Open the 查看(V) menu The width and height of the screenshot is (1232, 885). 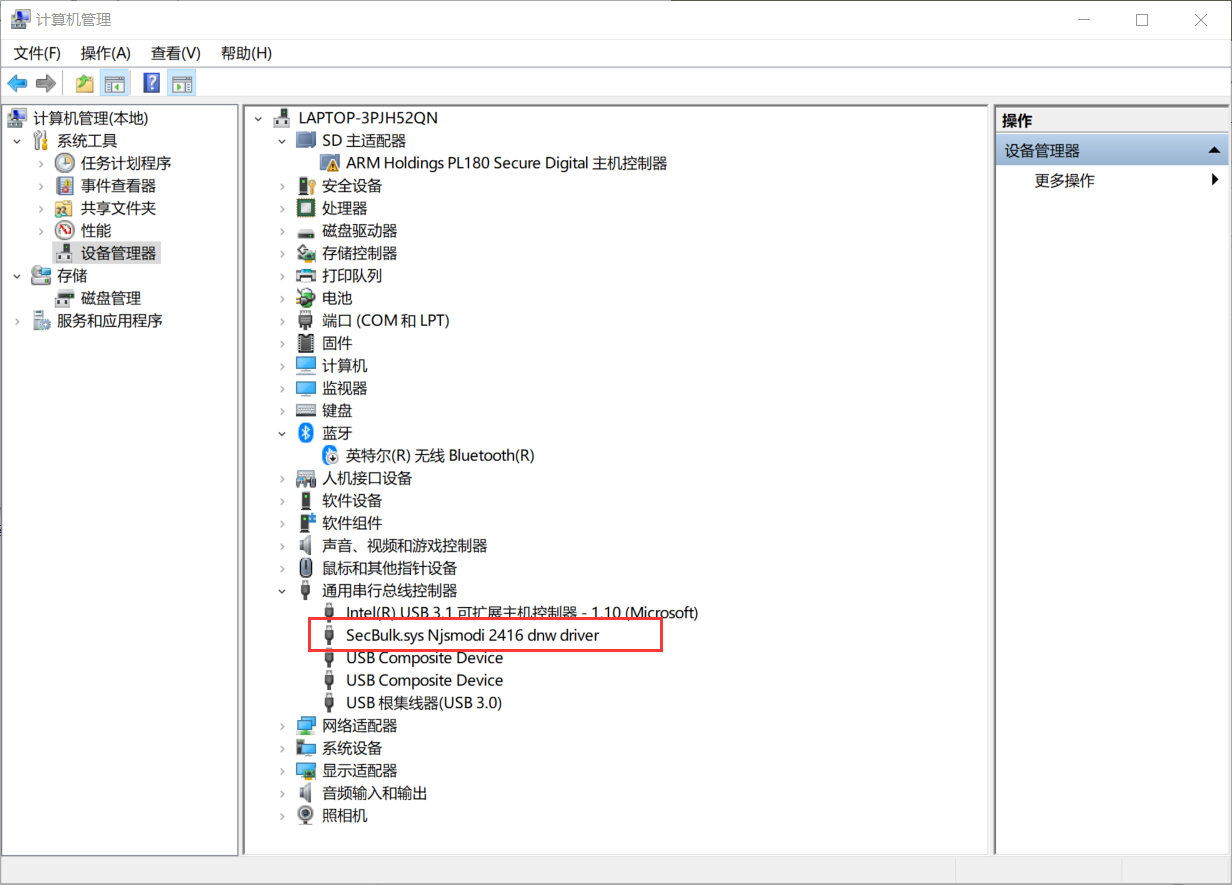pyautogui.click(x=176, y=53)
